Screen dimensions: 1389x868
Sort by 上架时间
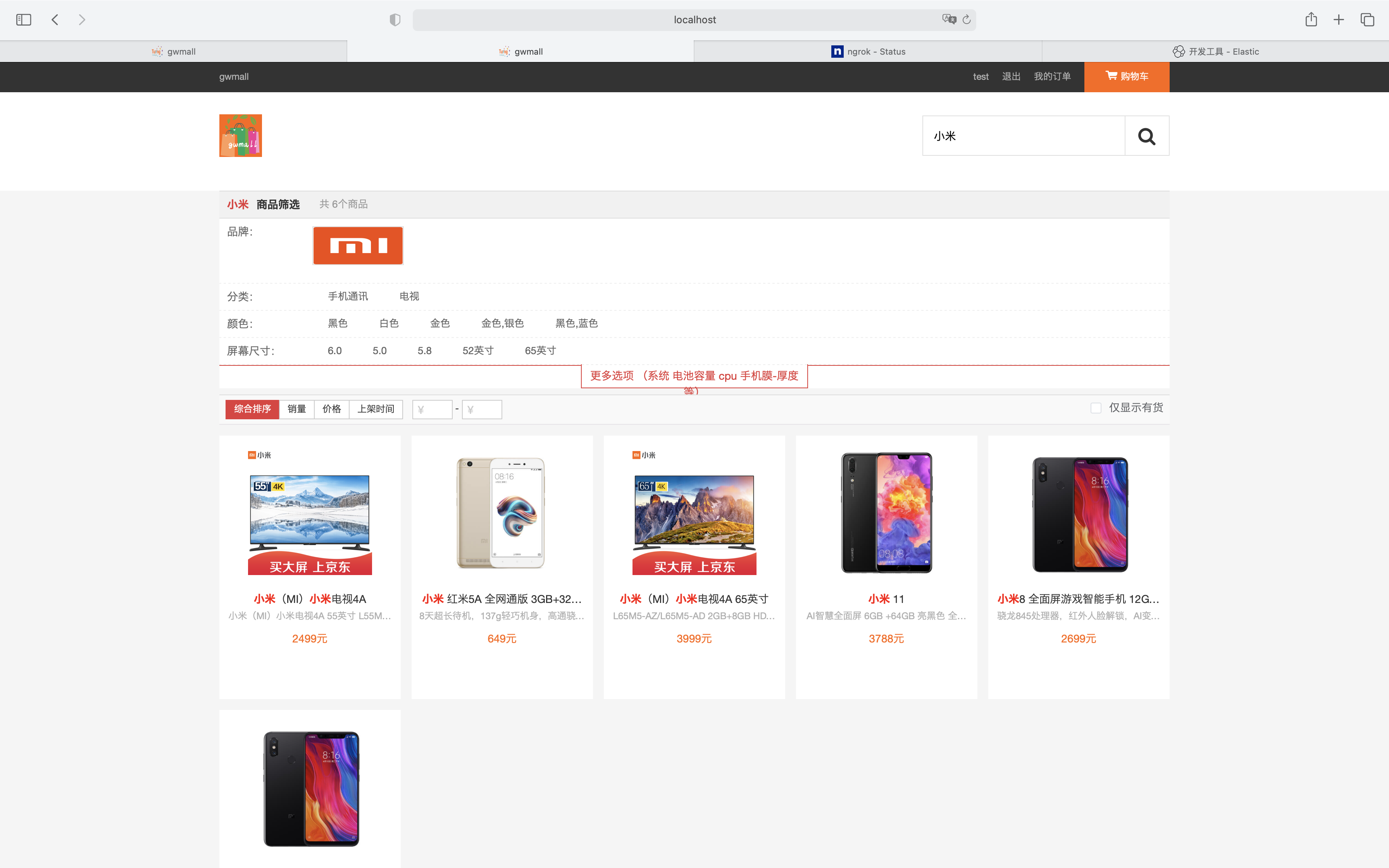point(376,409)
